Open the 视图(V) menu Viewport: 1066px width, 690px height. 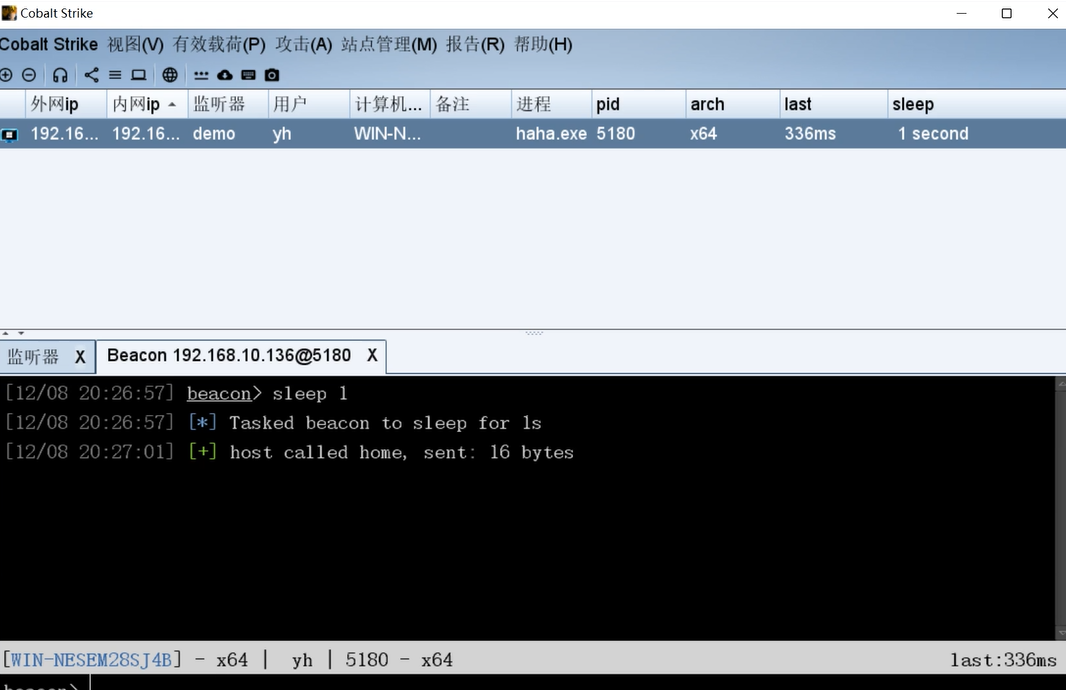(135, 45)
